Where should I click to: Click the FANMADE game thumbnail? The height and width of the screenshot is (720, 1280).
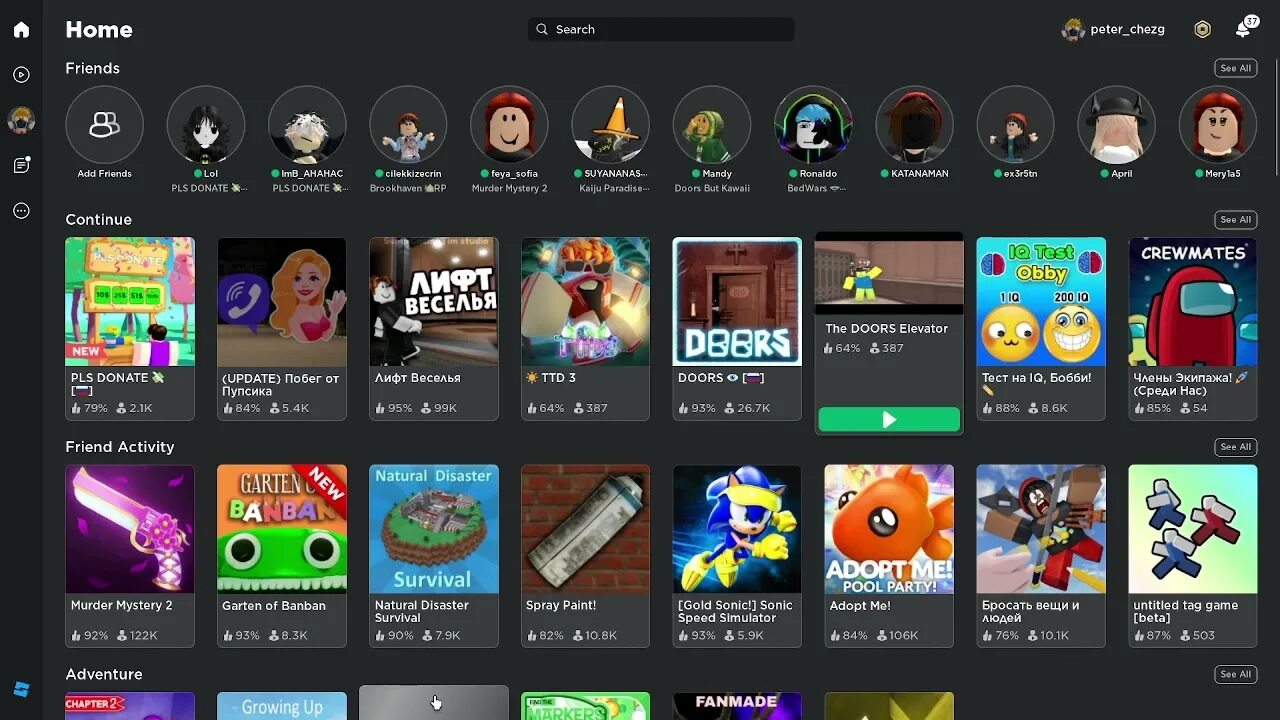click(x=737, y=706)
